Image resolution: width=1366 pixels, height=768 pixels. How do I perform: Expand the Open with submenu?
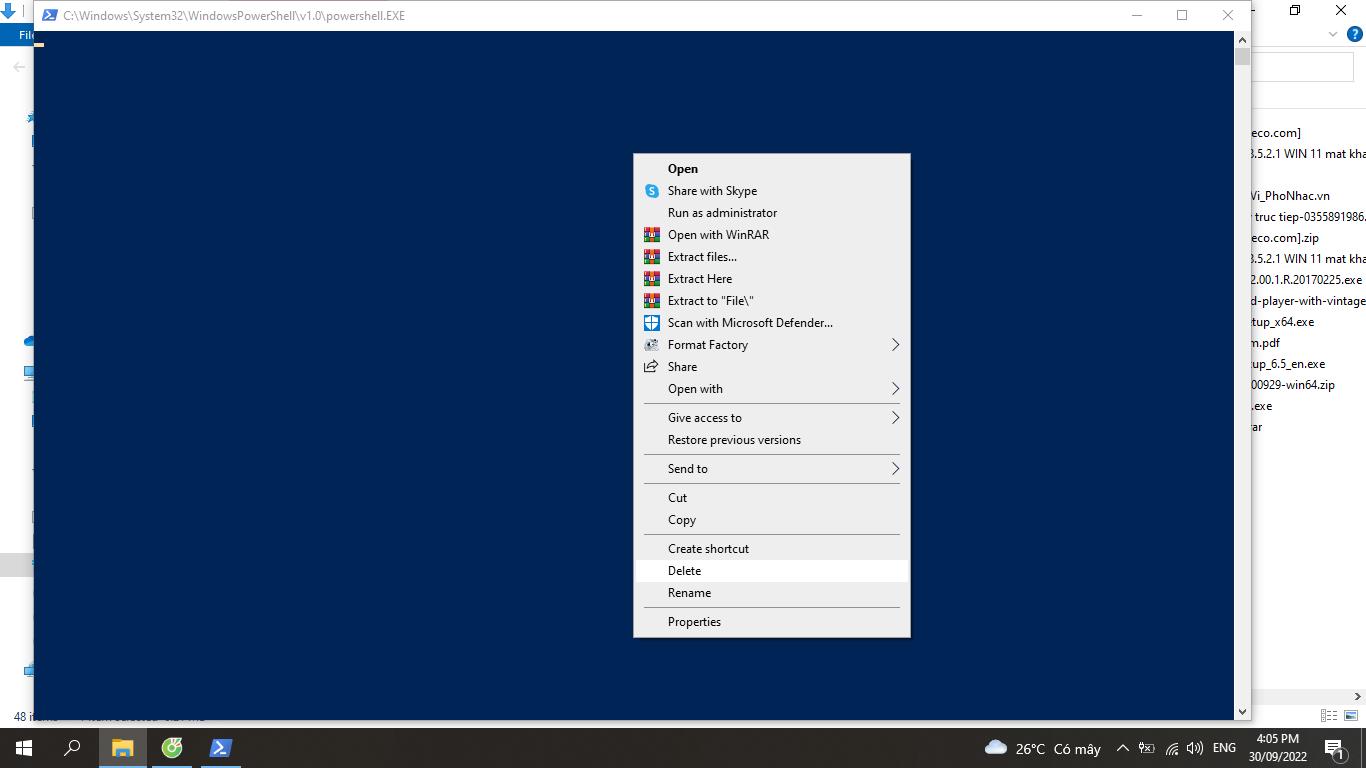coord(895,389)
